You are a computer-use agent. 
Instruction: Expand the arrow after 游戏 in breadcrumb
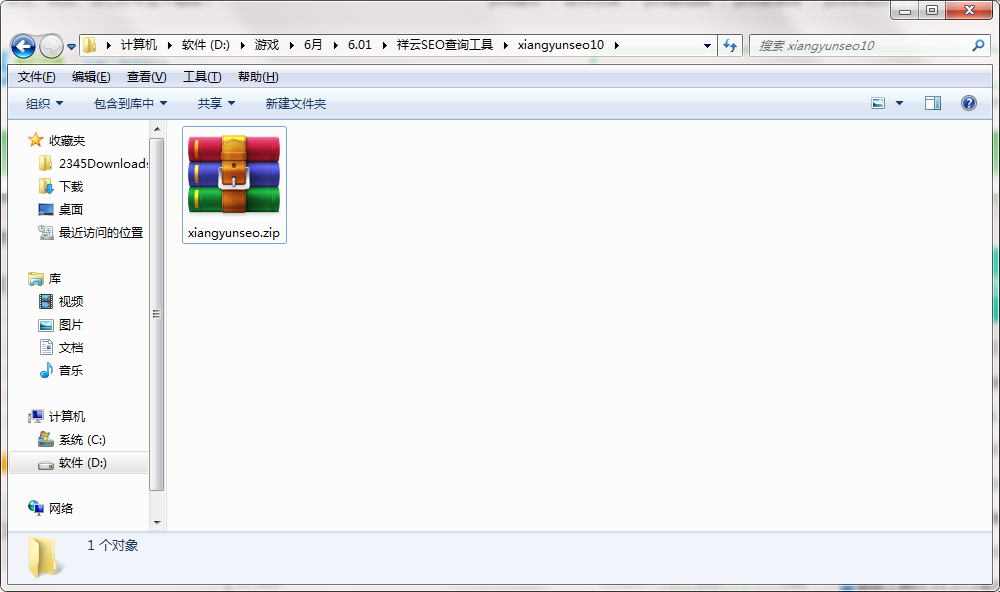[x=291, y=45]
